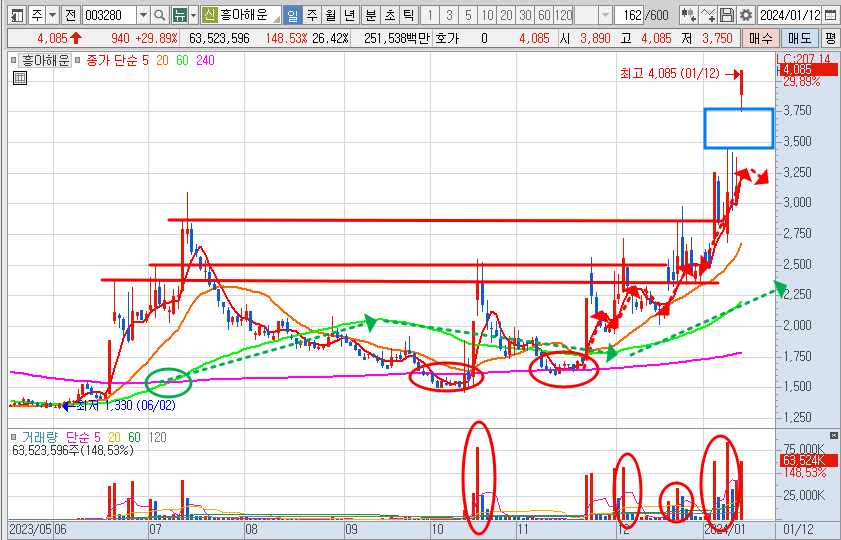Select the 년 yearly chart period
Screen dimensions: 841x540
click(x=350, y=15)
